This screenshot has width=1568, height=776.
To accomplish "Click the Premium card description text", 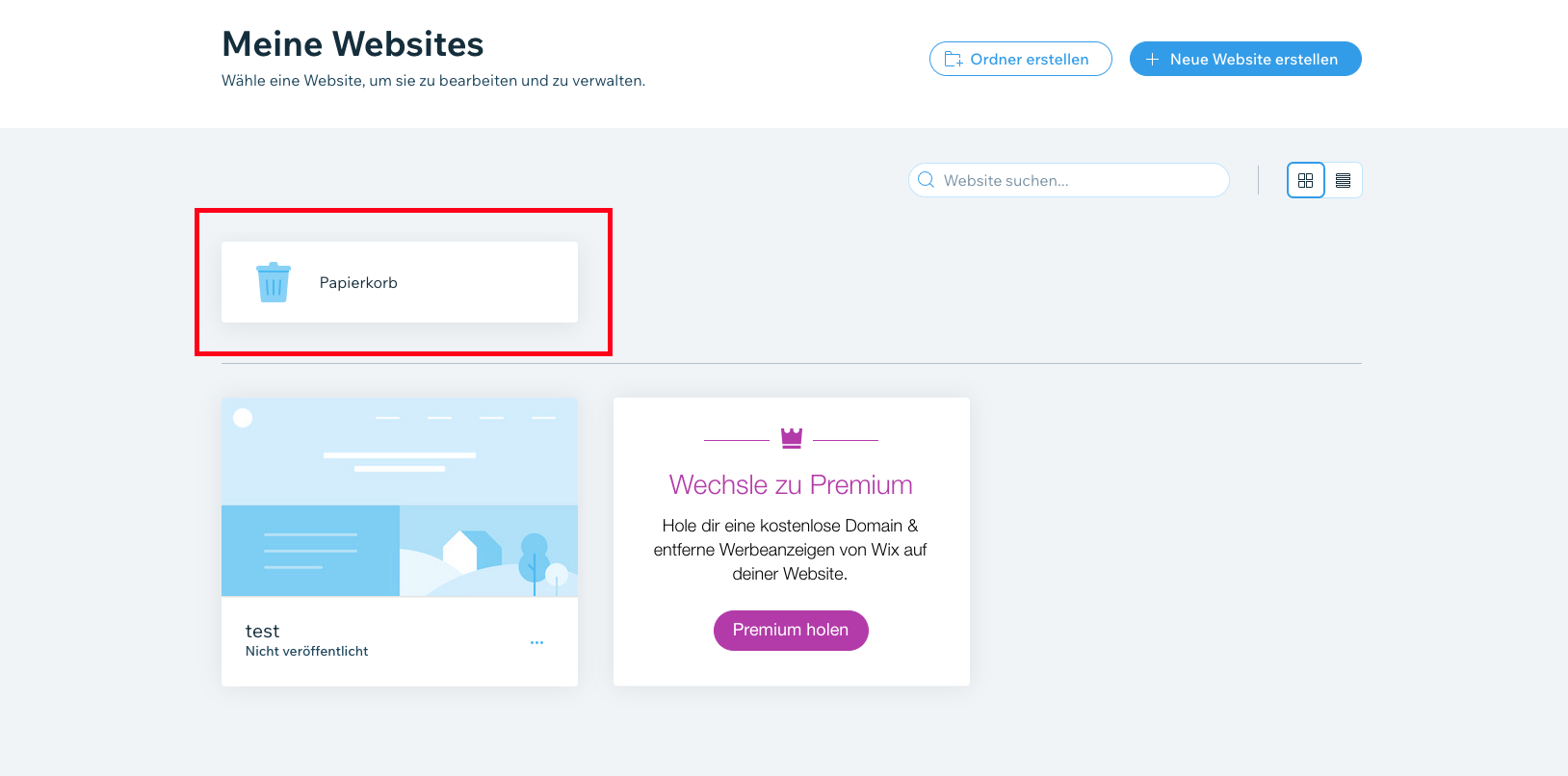I will pos(791,550).
